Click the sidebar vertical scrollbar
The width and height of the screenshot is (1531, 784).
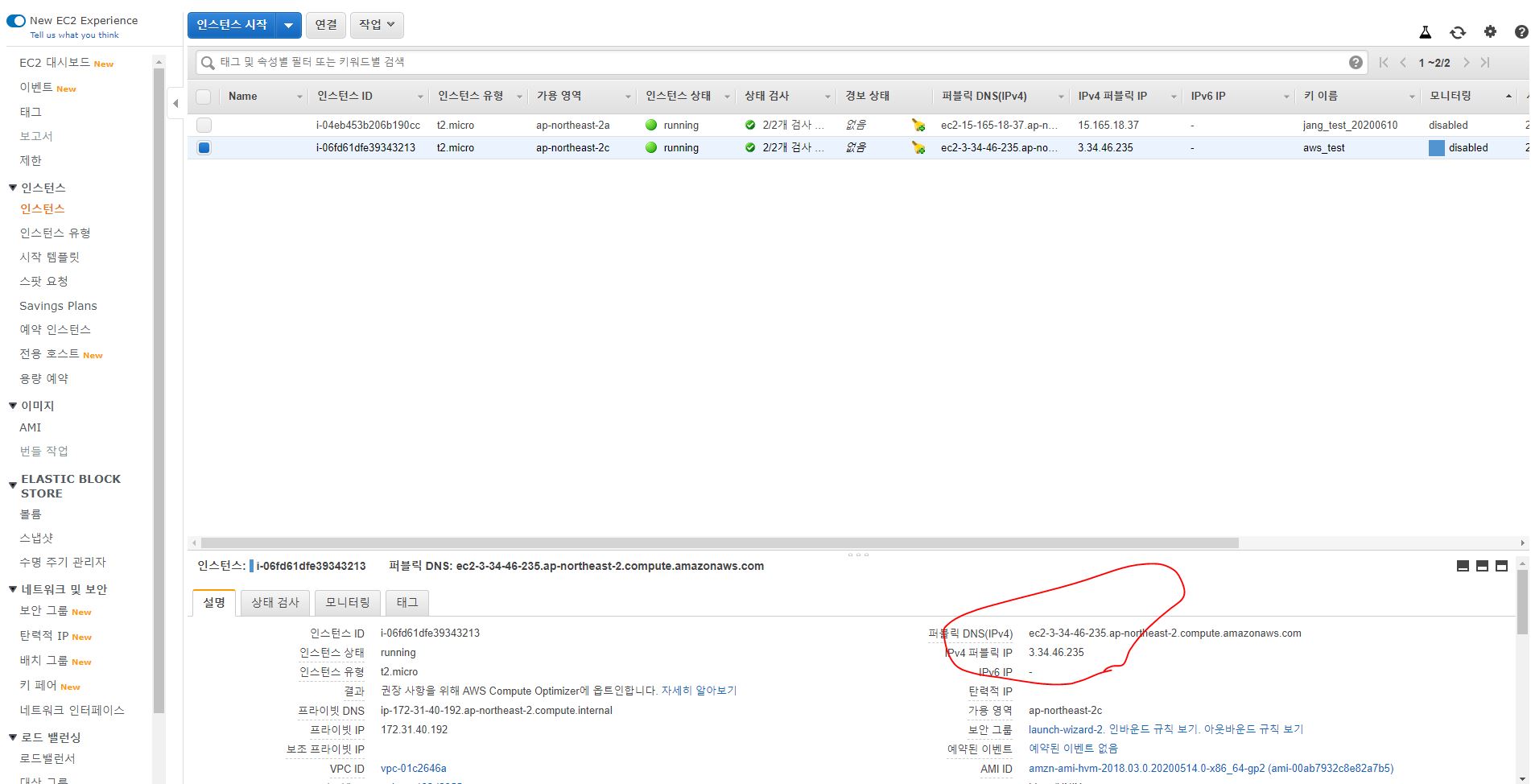coord(159,390)
